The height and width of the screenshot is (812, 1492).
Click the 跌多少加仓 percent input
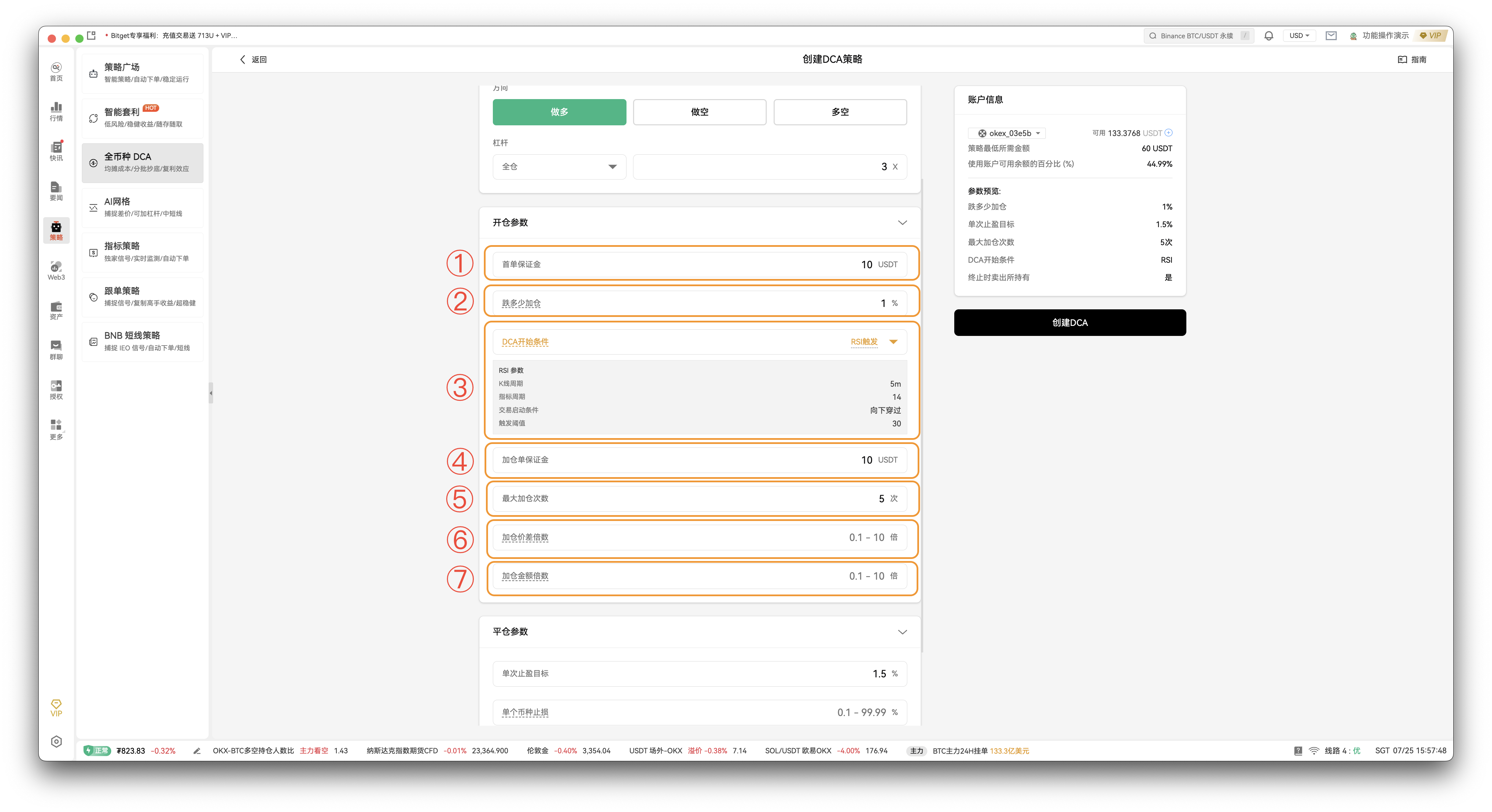click(x=700, y=303)
